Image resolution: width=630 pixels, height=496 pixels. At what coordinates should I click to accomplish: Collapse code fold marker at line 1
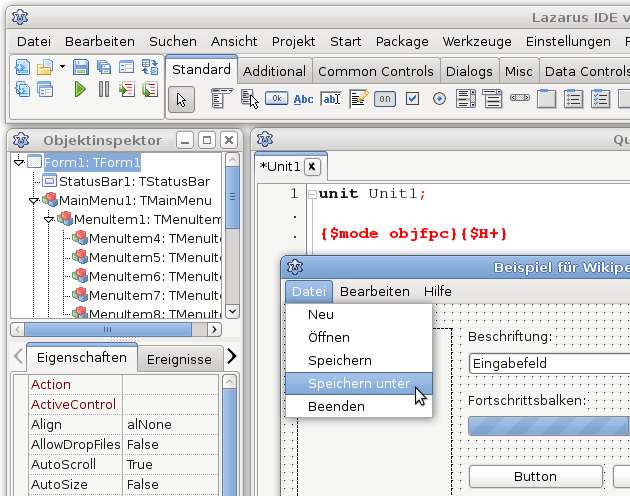click(x=312, y=195)
